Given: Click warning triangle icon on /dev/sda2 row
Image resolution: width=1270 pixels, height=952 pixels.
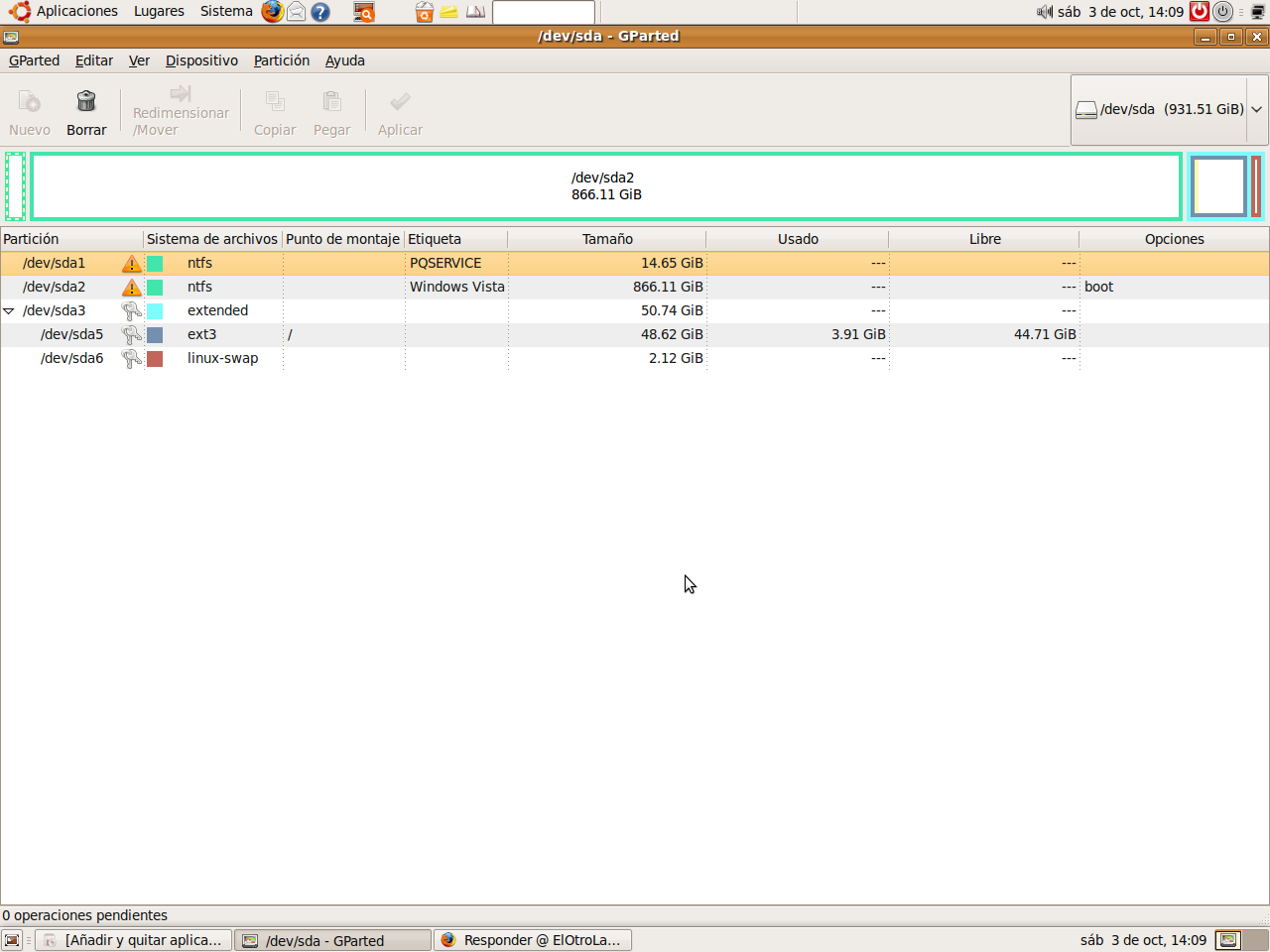Looking at the screenshot, I should pos(132,288).
